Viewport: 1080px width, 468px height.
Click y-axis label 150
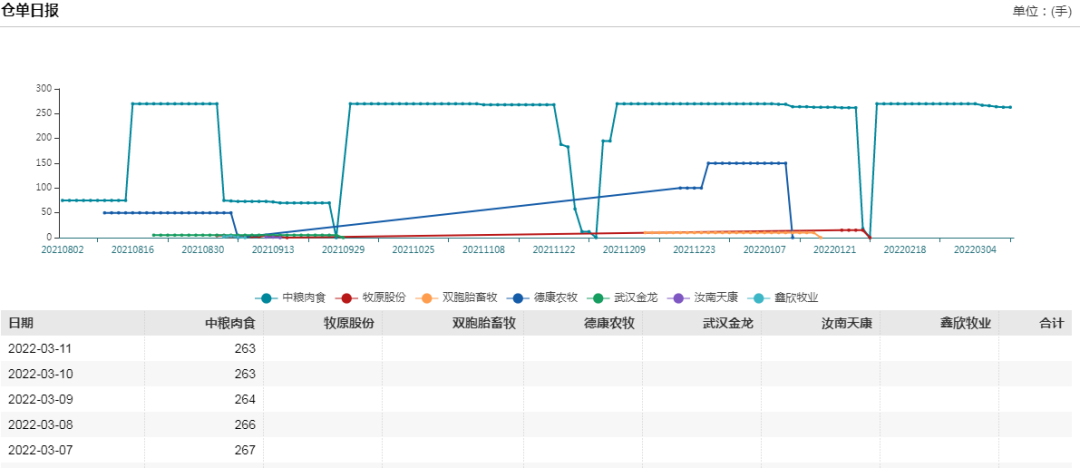point(45,163)
